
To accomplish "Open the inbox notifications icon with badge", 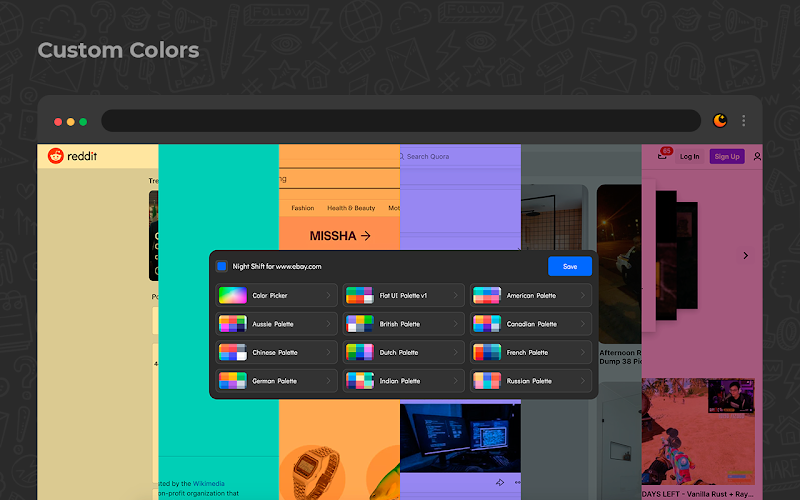I will pos(663,155).
